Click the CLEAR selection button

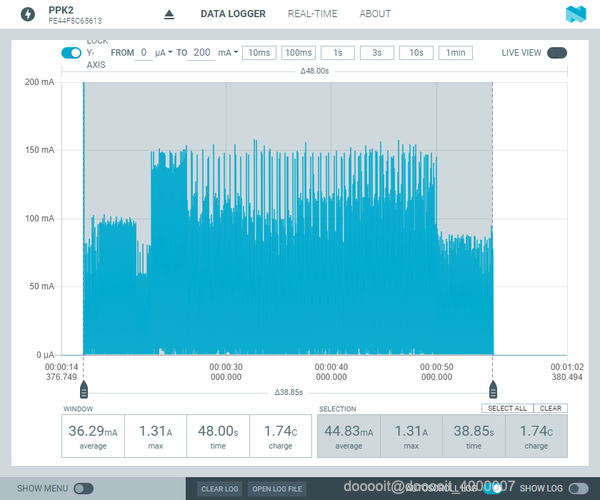550,408
